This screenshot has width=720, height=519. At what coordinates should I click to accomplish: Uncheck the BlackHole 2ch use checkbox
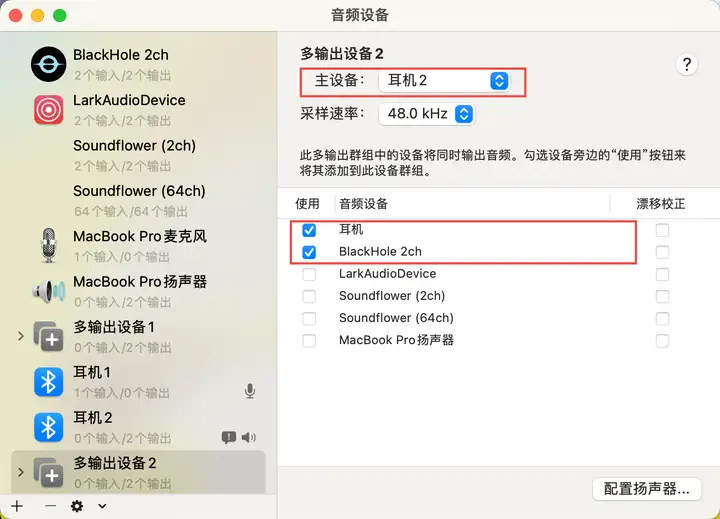(309, 252)
